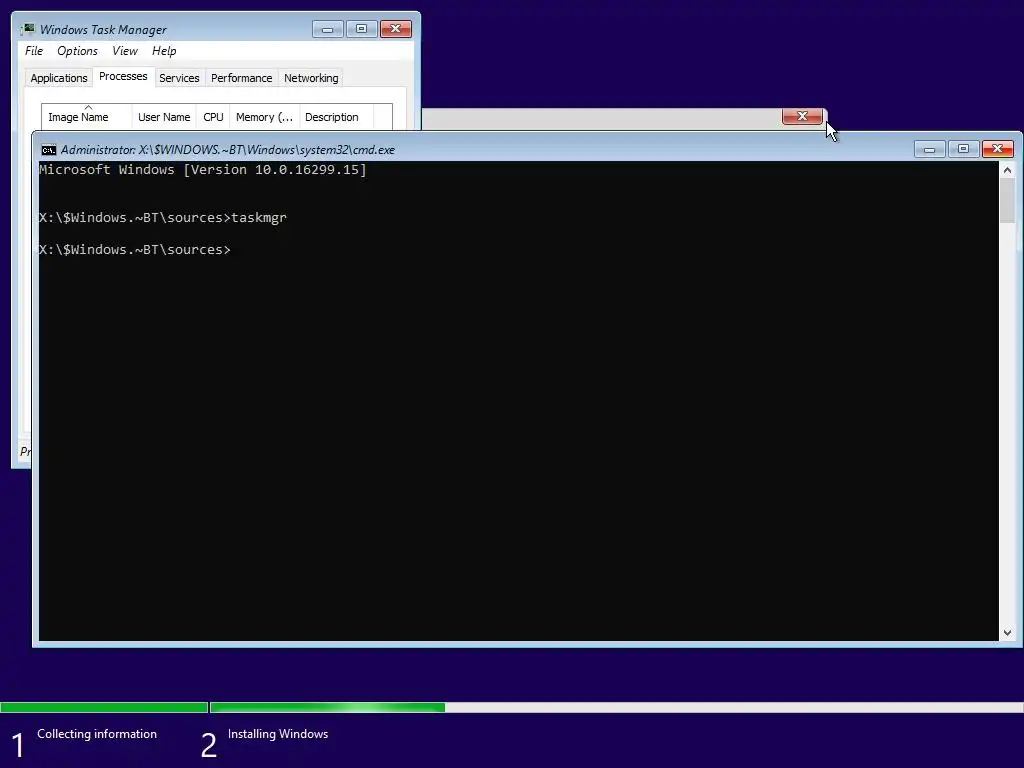Close the Windows Task Manager window
The width and height of the screenshot is (1024, 768).
click(396, 29)
